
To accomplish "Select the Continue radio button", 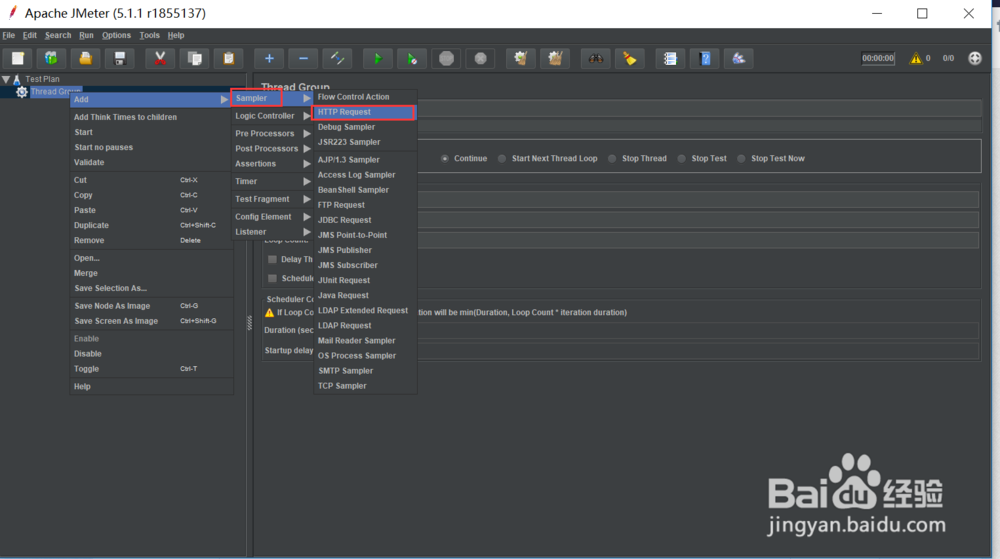I will tap(445, 158).
